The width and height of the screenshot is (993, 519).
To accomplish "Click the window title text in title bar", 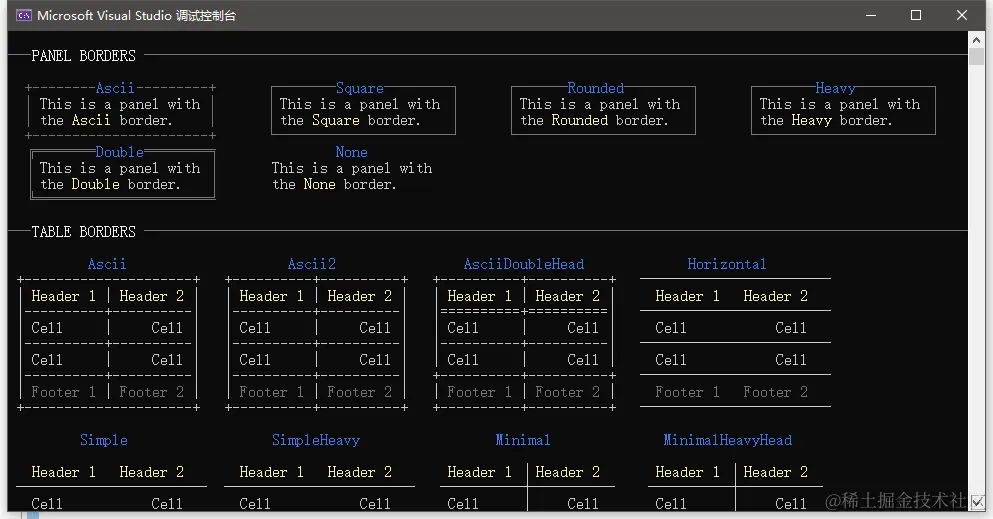I will click(136, 15).
